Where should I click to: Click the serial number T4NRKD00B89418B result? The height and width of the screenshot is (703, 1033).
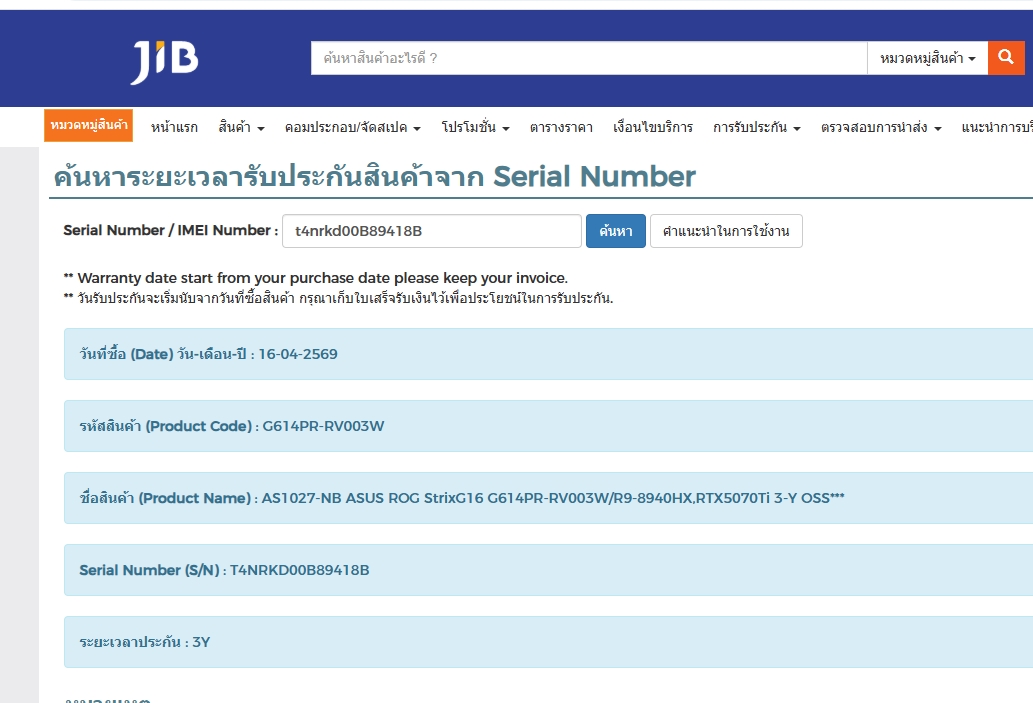point(300,570)
